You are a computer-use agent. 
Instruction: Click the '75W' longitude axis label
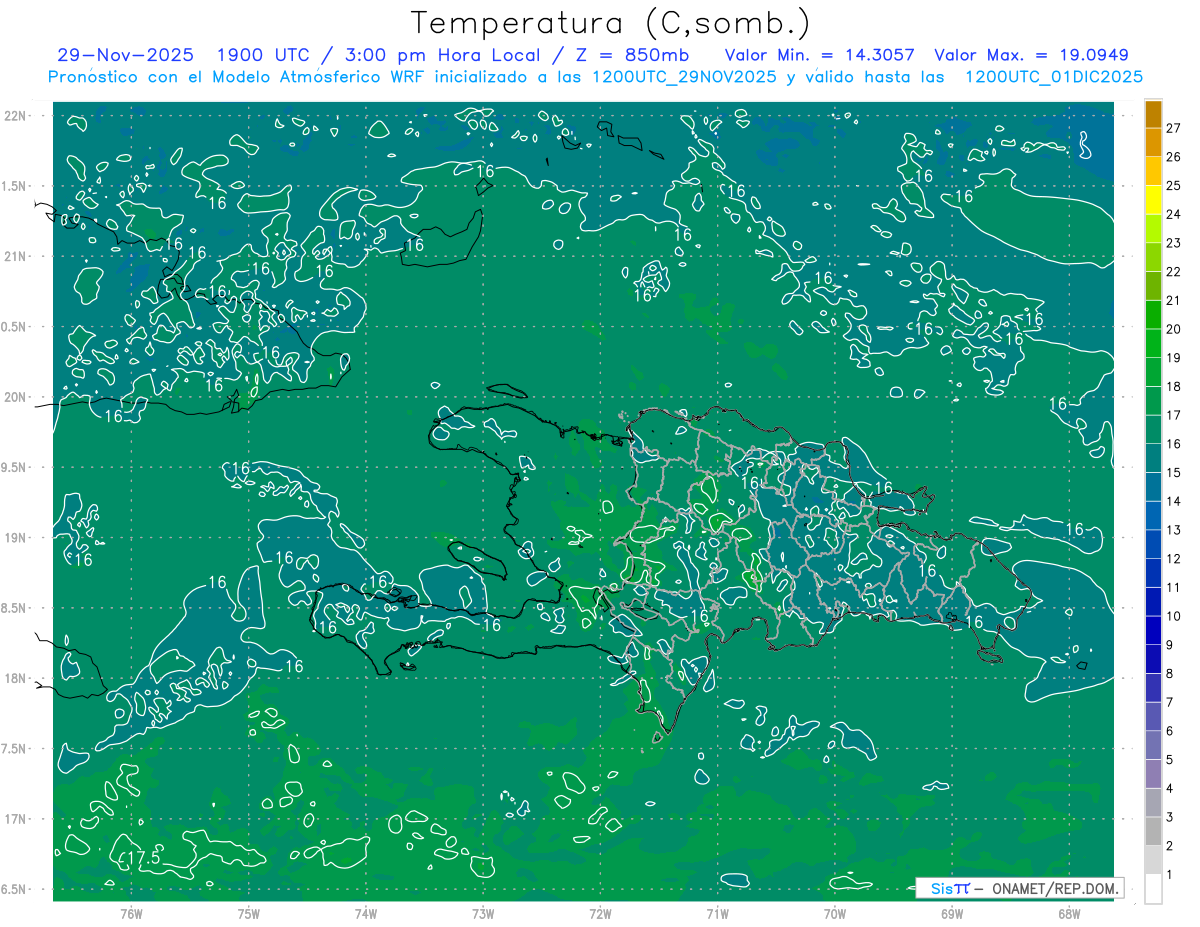coord(249,913)
